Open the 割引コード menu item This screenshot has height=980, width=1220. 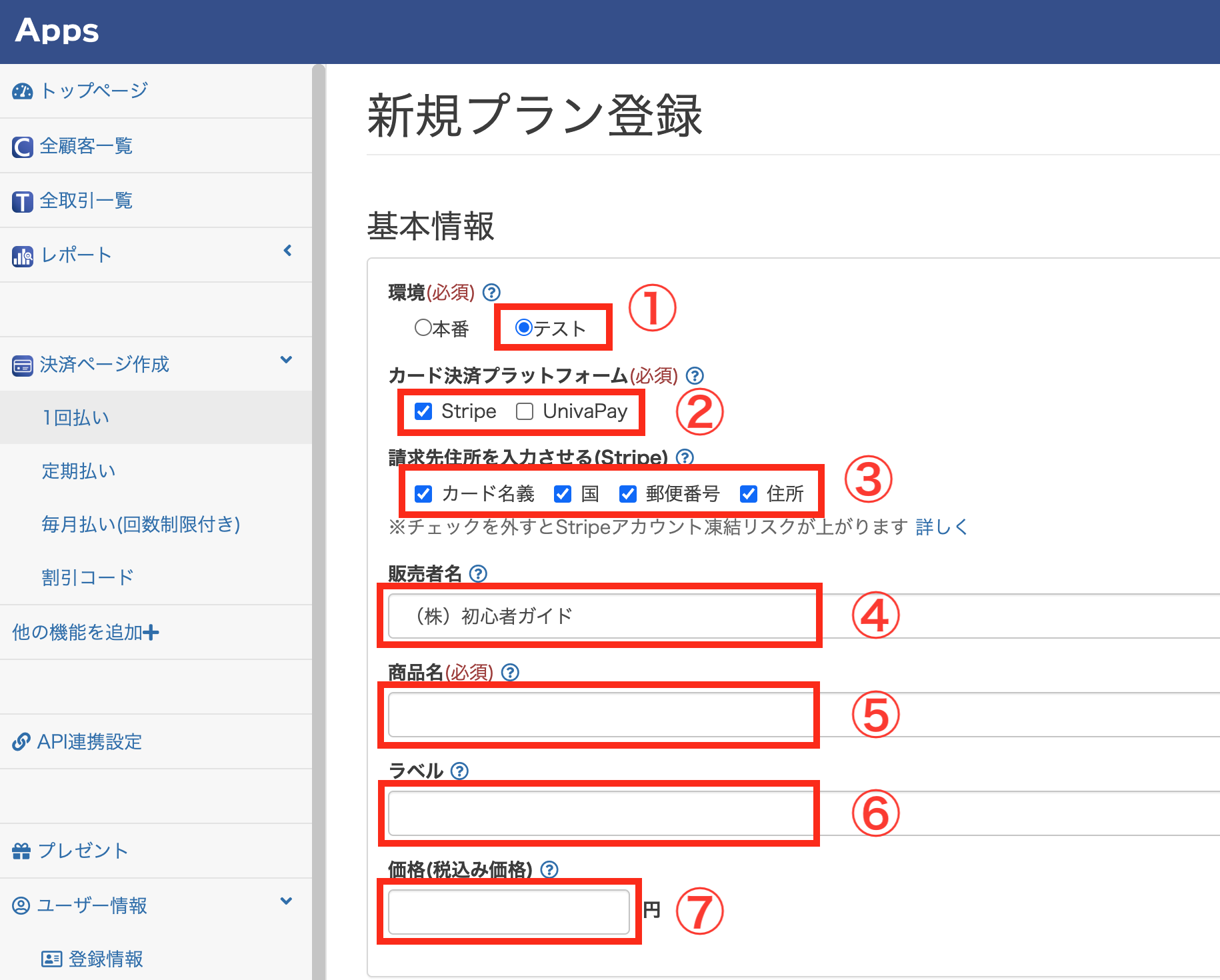(87, 577)
